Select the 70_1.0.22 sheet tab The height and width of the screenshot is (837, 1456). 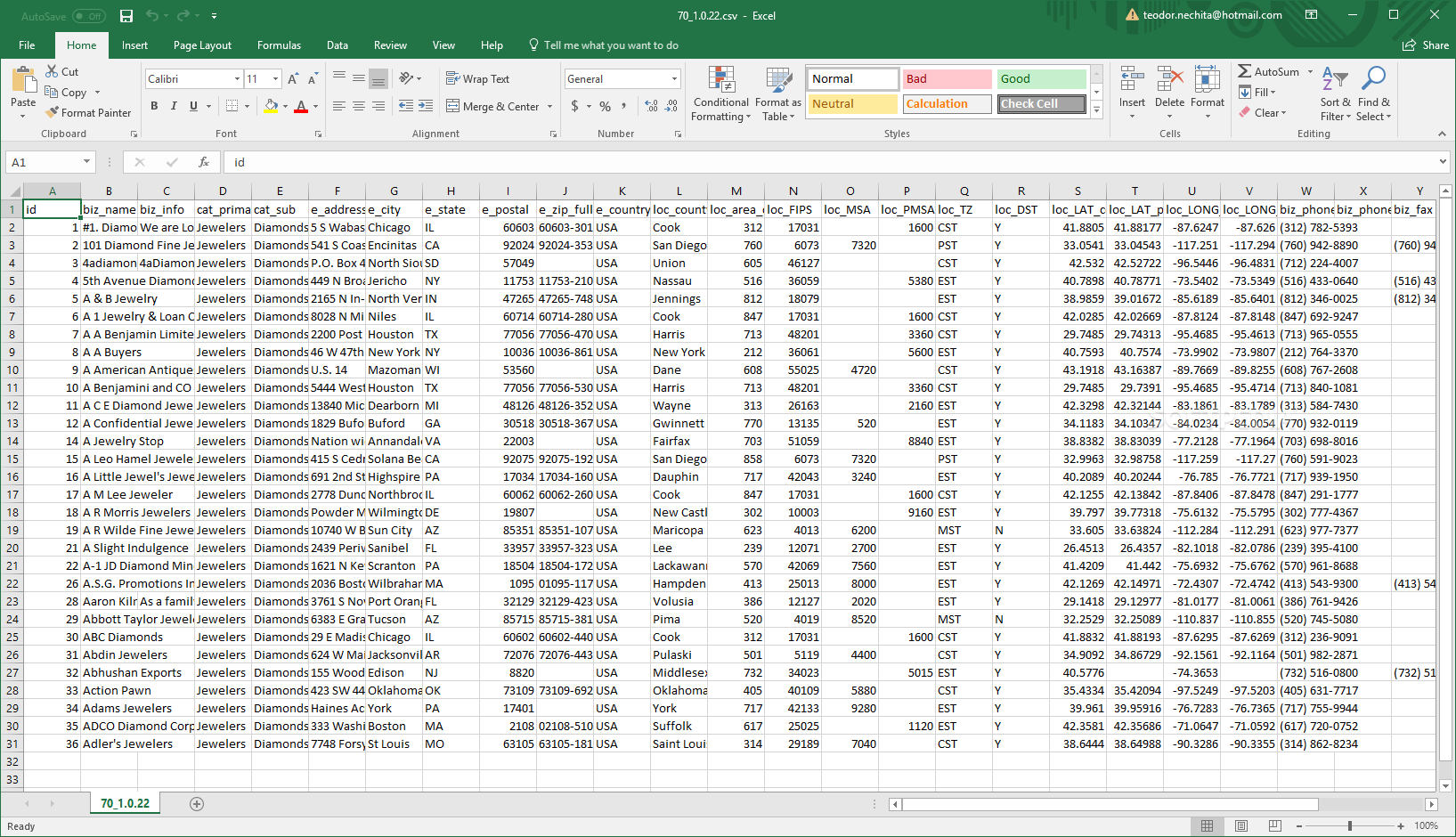[125, 803]
